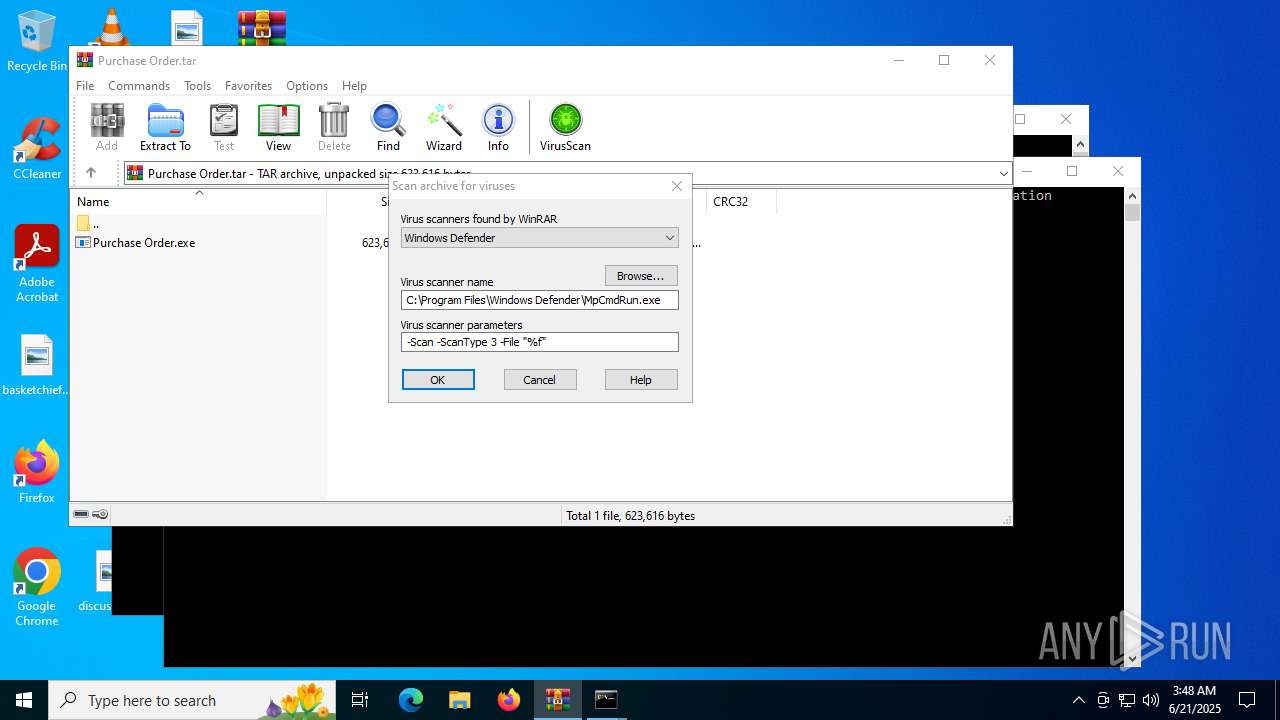The height and width of the screenshot is (720, 1280).
Task: Launch the Wizard tool
Action: coord(444,127)
